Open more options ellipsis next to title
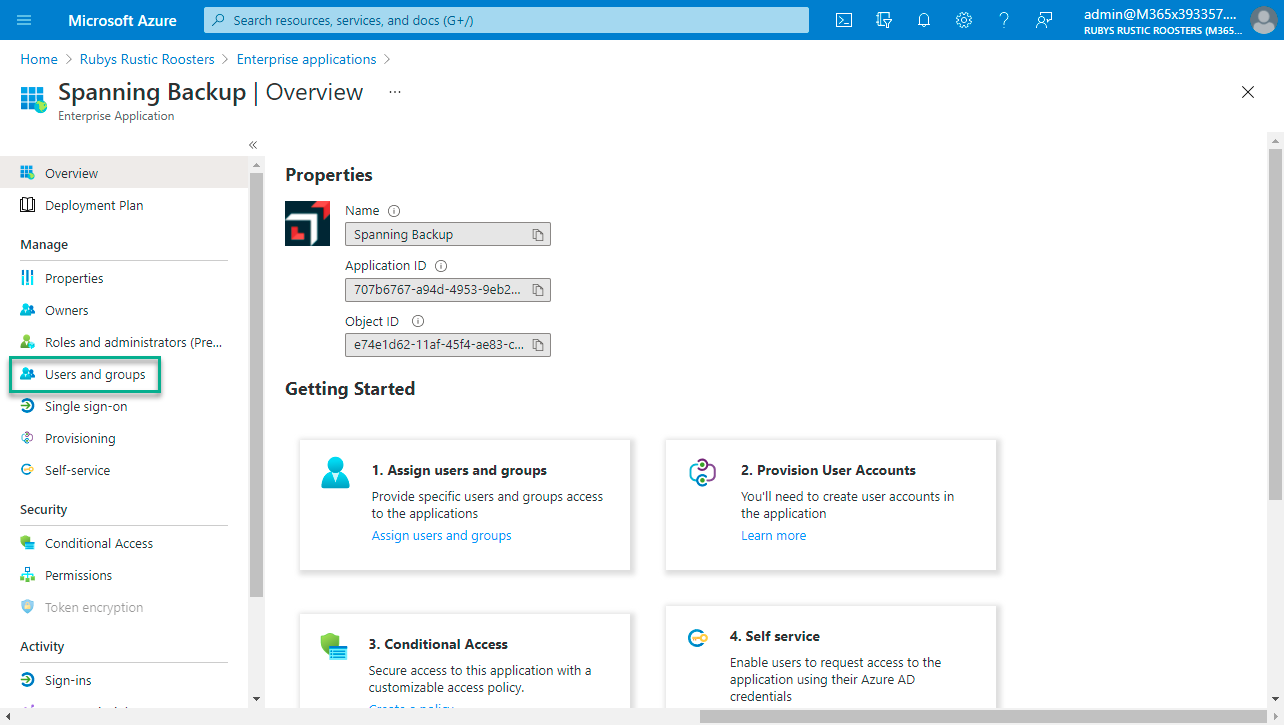 click(x=395, y=92)
